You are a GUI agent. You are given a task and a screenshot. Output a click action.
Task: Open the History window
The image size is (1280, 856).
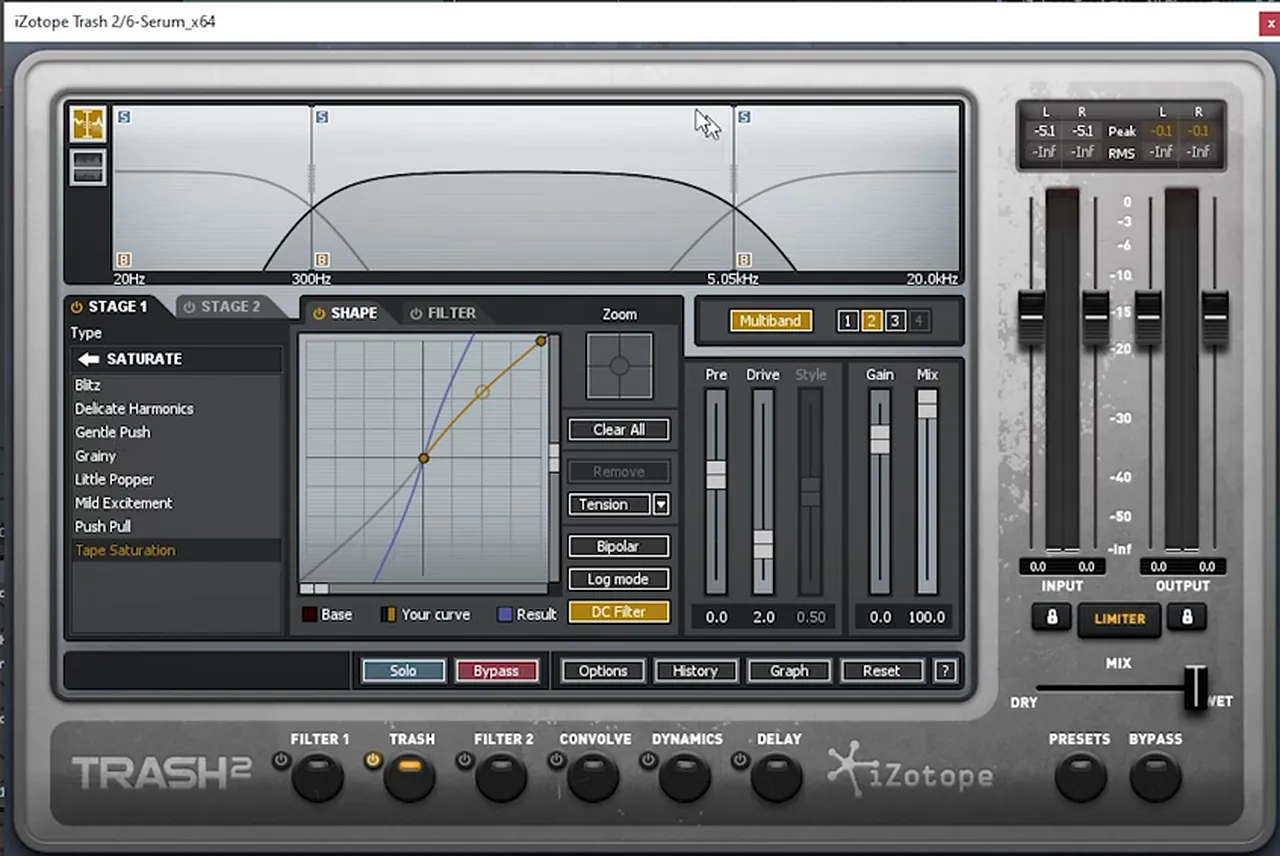pyautogui.click(x=695, y=671)
